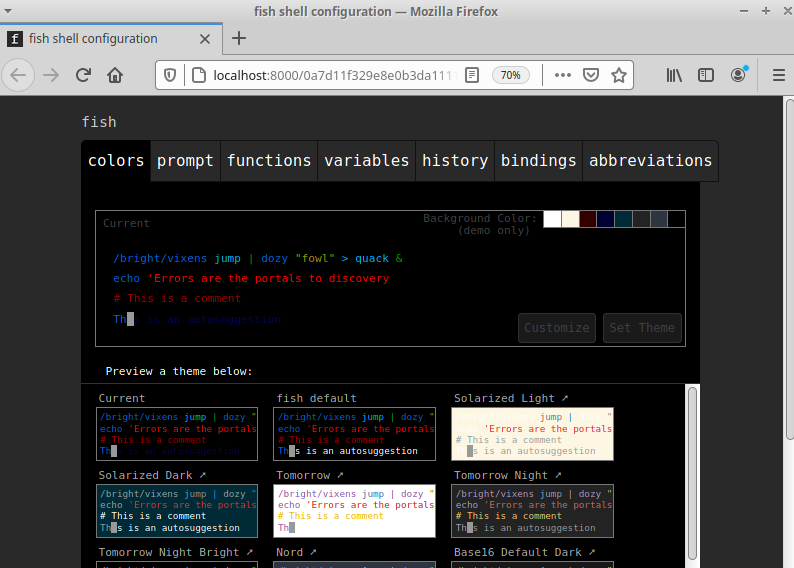794x568 pixels.
Task: Click the address bar URL field
Action: tap(330, 75)
